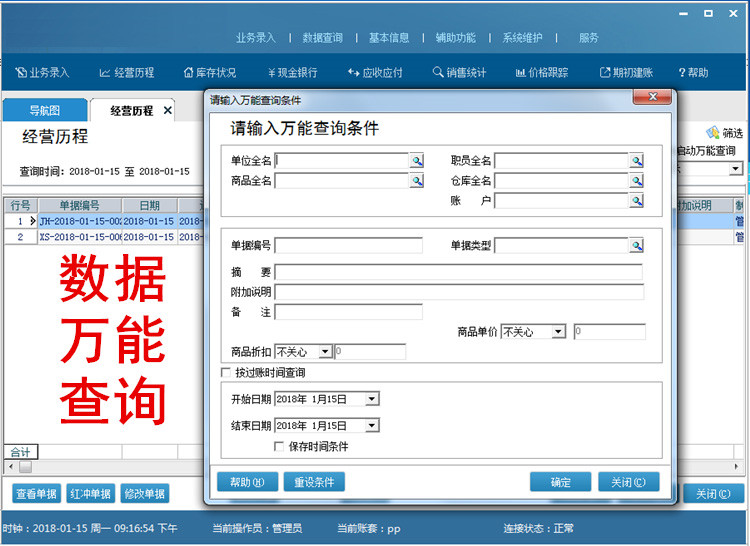Tick the 保存时间条件 checkbox
The image size is (750, 546).
(x=280, y=447)
